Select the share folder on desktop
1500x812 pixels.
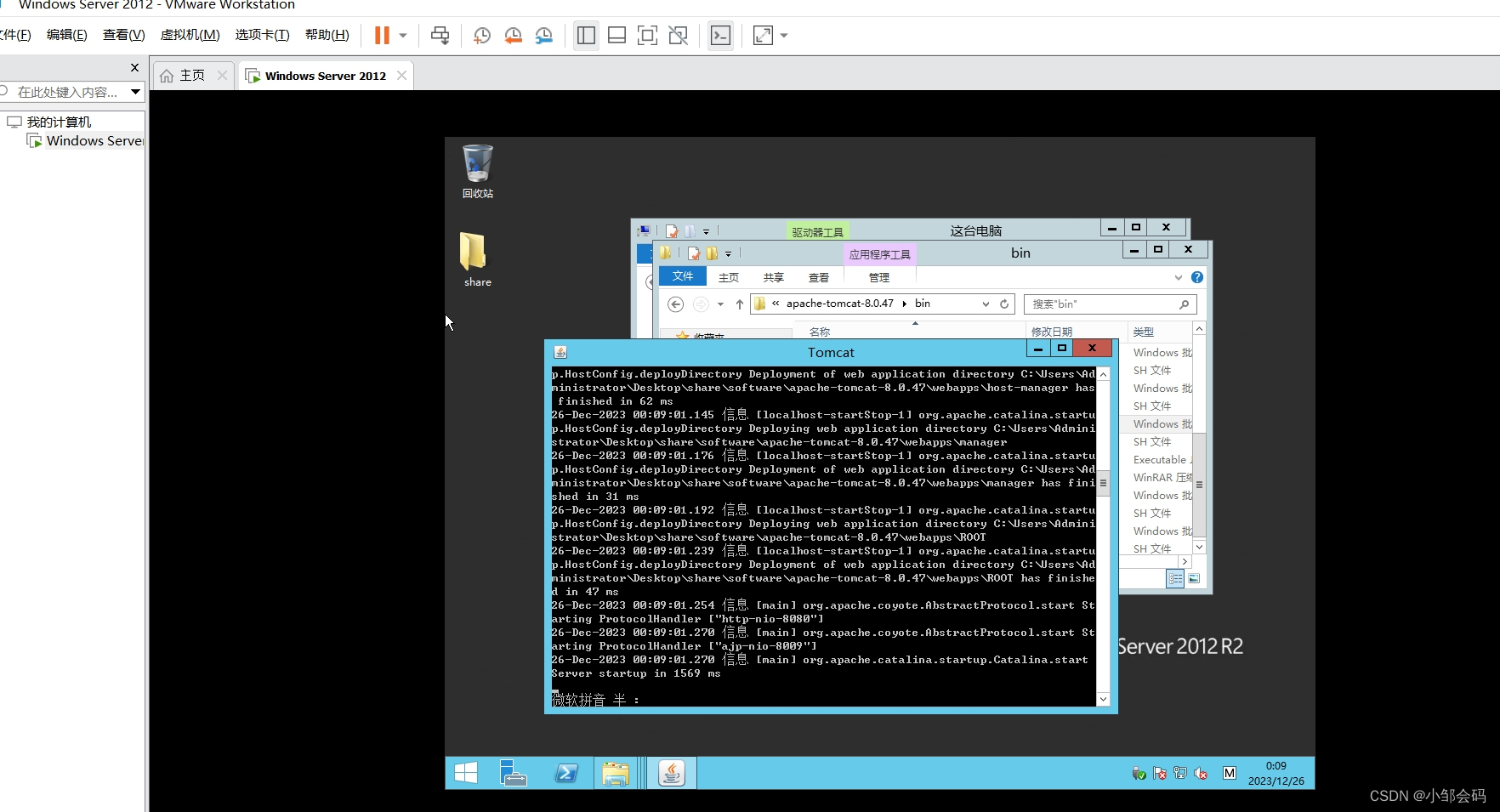click(478, 259)
